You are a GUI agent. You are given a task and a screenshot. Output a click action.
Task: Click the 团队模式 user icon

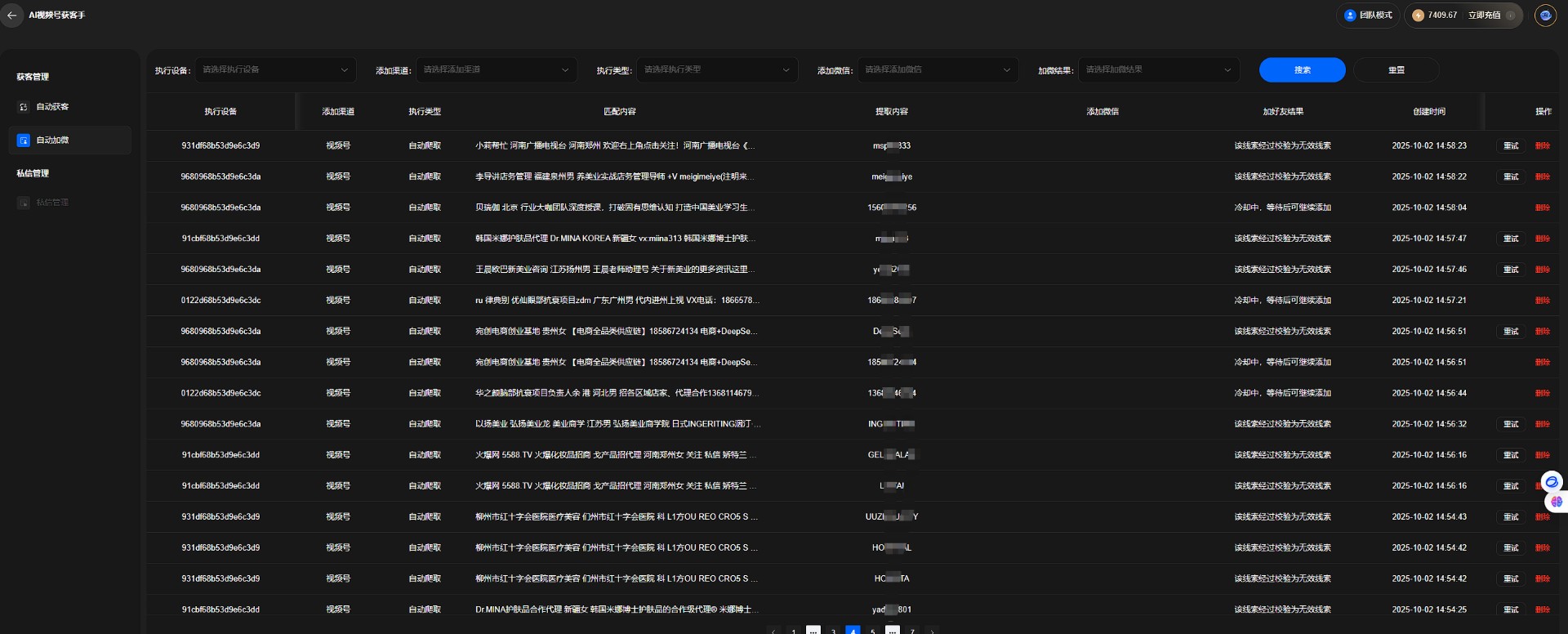tap(1350, 16)
